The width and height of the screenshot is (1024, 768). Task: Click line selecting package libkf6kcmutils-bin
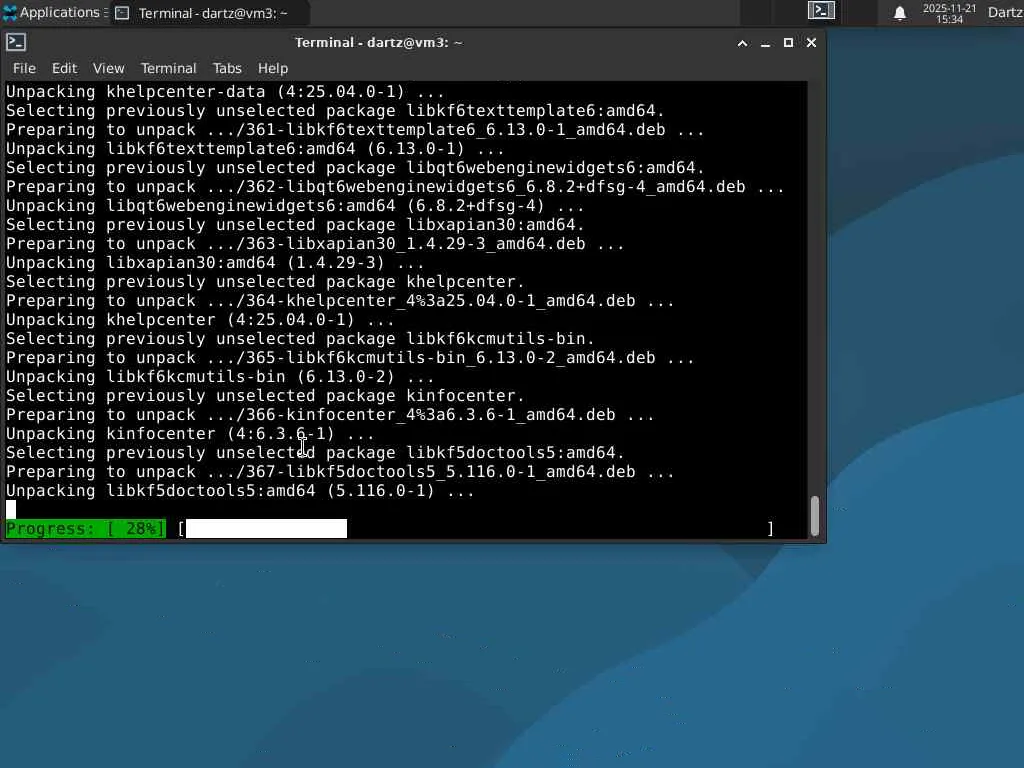pos(300,338)
